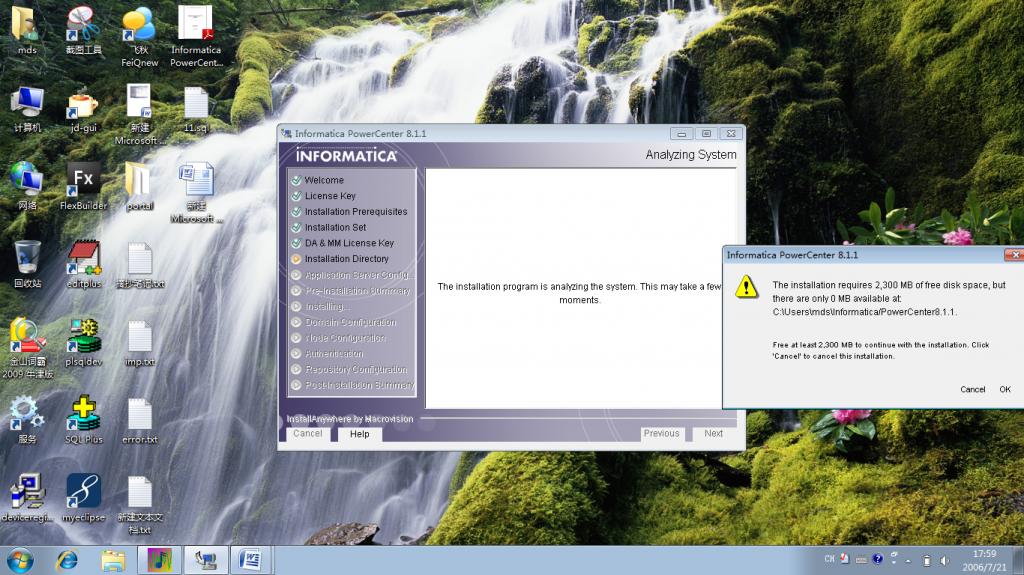Open the mds user folder icon
1024x575 pixels.
point(27,30)
